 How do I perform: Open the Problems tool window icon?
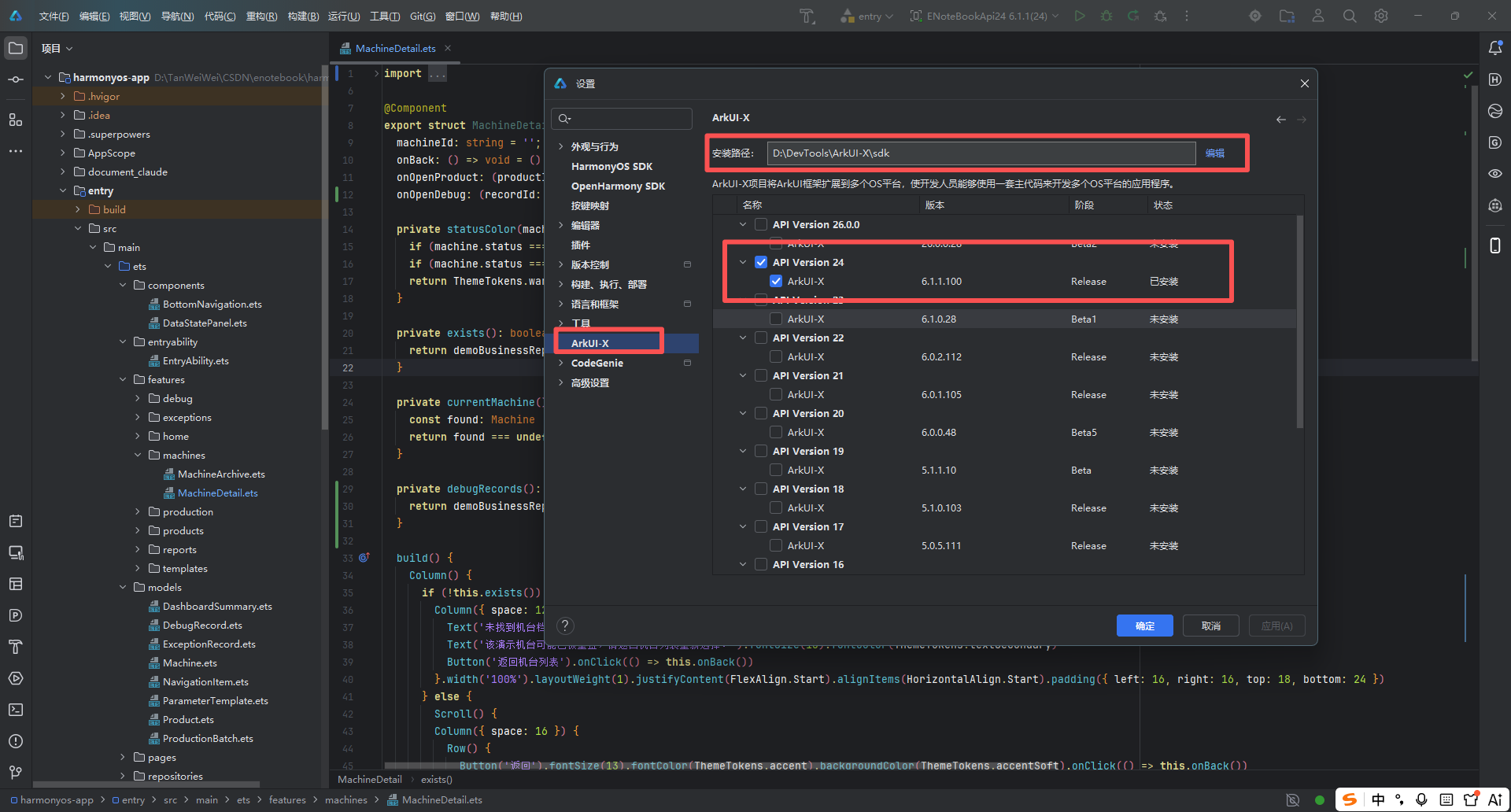click(16, 741)
